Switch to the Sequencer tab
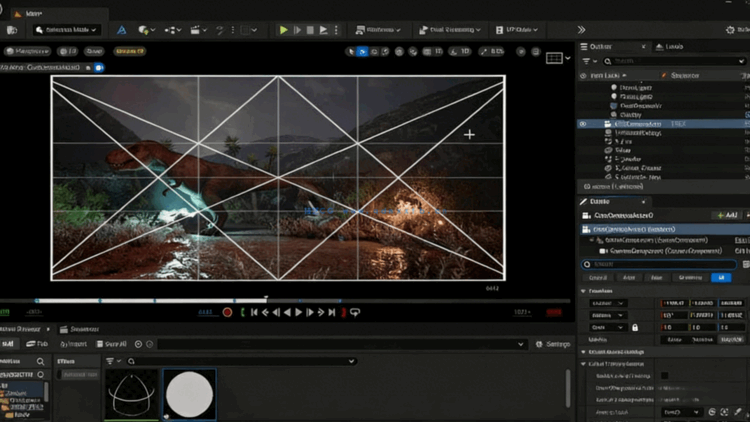The image size is (750, 422). tap(79, 329)
